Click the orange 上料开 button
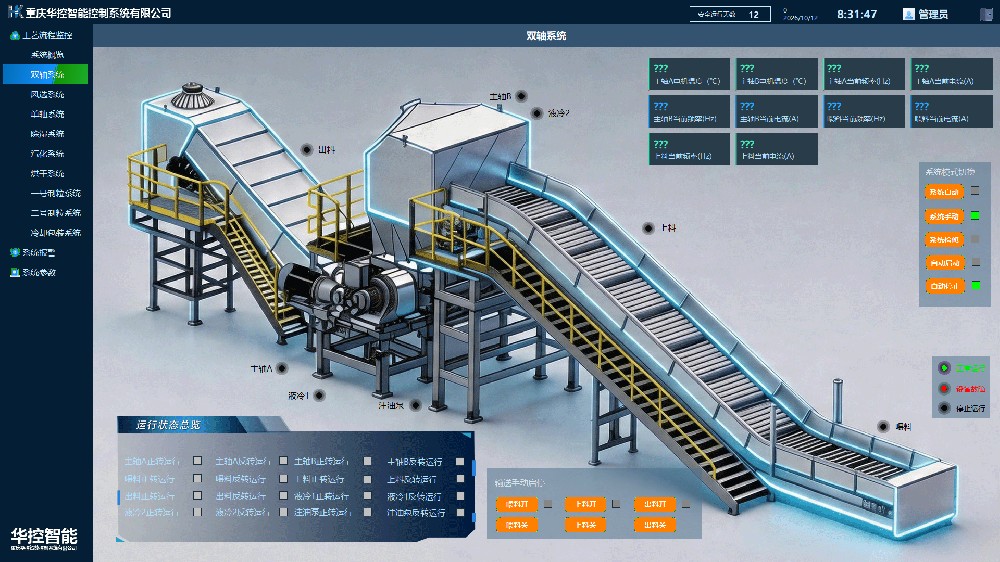 pos(585,504)
